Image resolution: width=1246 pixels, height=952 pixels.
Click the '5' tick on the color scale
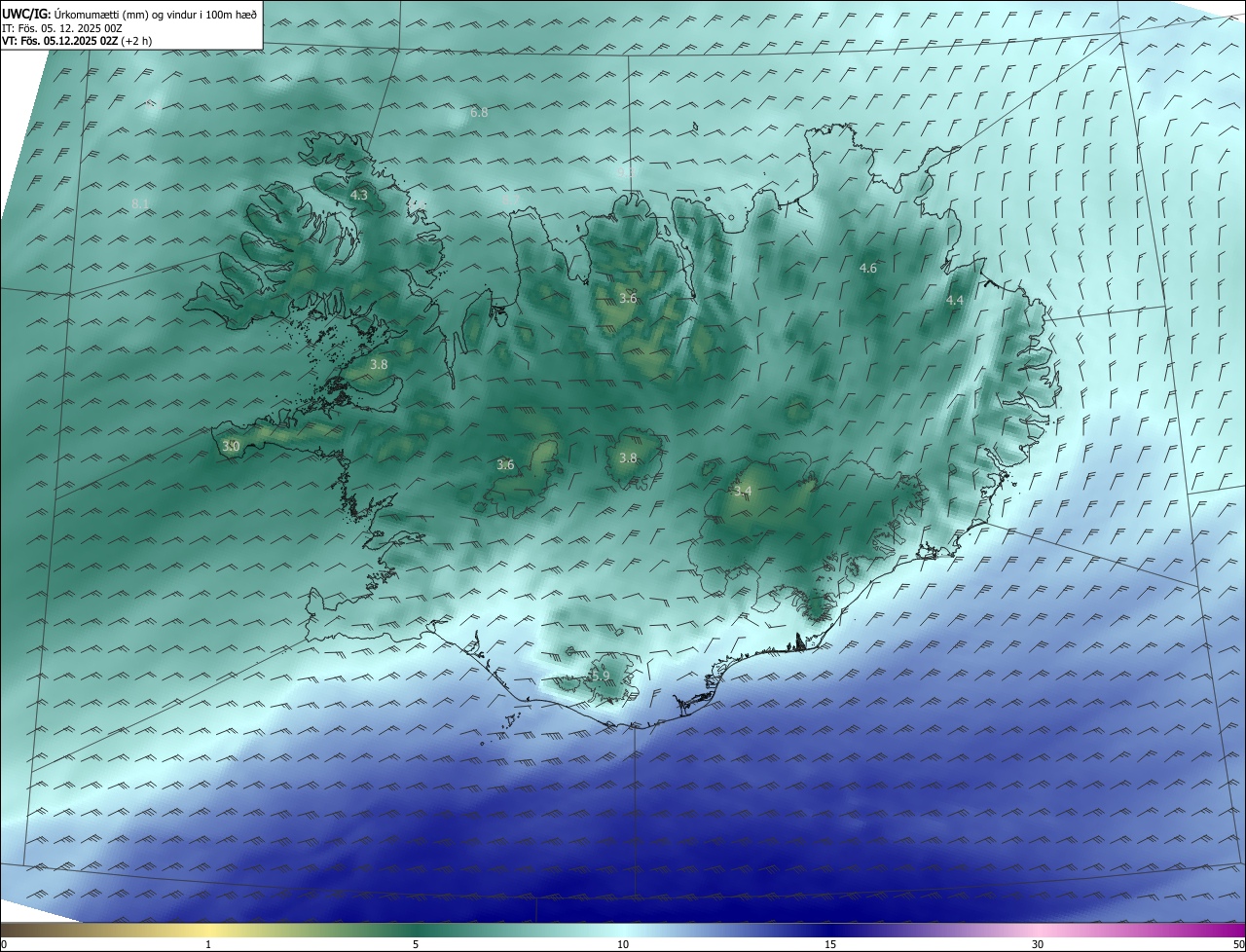point(416,944)
